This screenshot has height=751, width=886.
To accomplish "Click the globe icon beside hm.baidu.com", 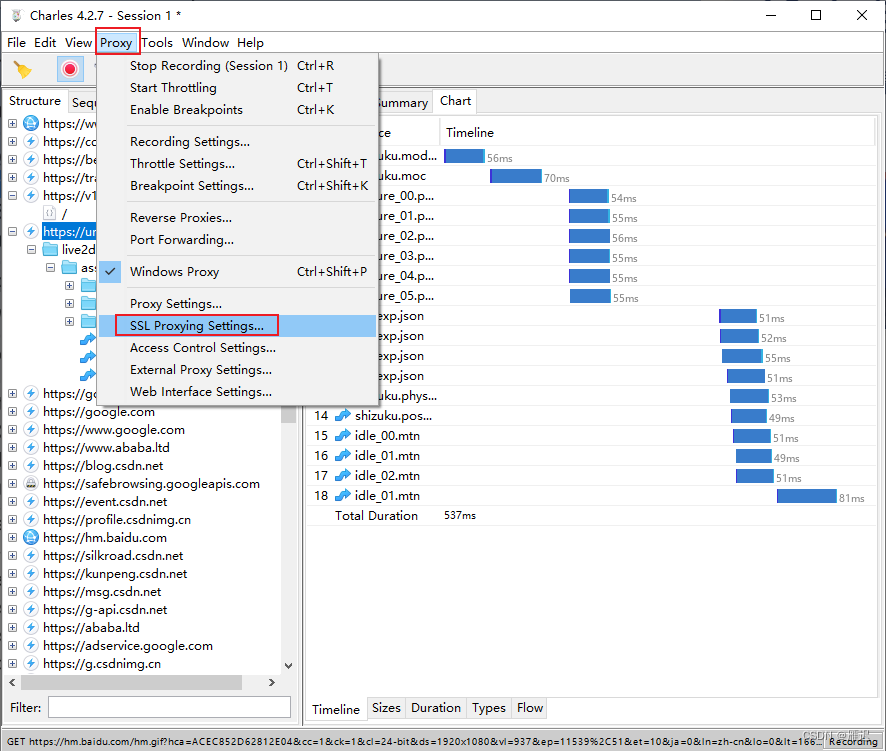I will 31,537.
